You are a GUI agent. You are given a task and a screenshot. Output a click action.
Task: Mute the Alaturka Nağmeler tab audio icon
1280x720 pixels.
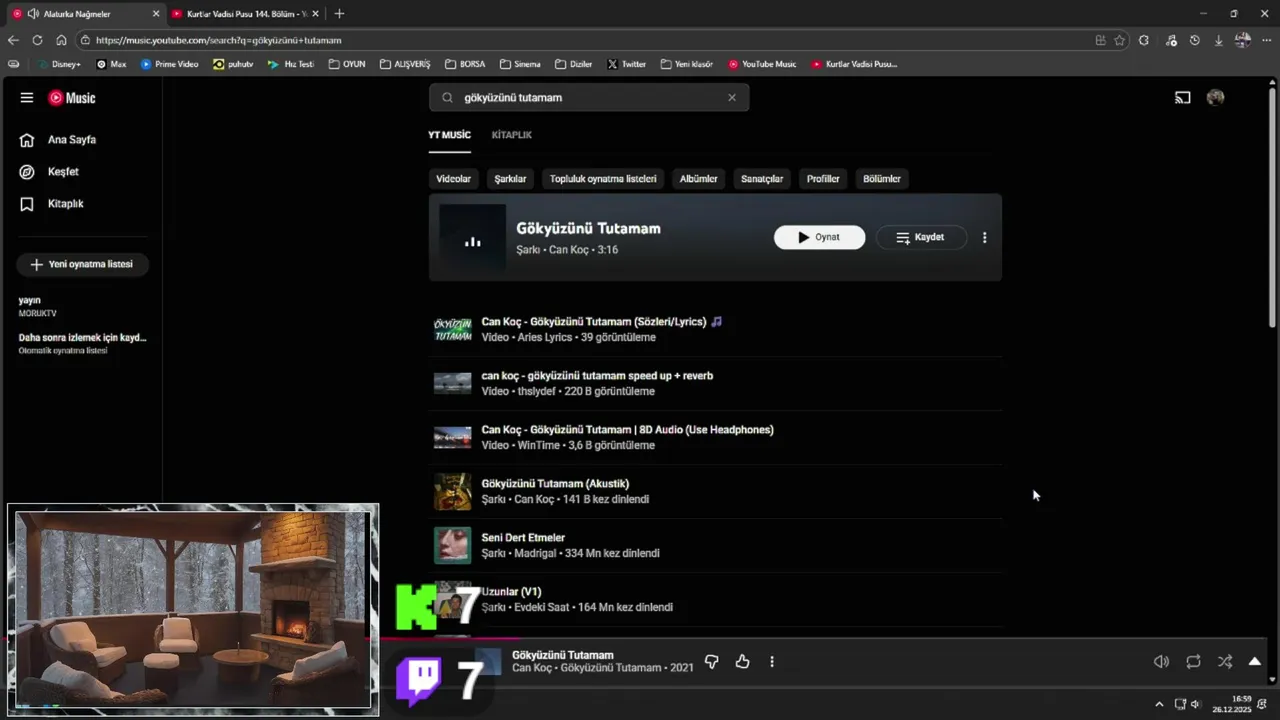click(x=33, y=14)
